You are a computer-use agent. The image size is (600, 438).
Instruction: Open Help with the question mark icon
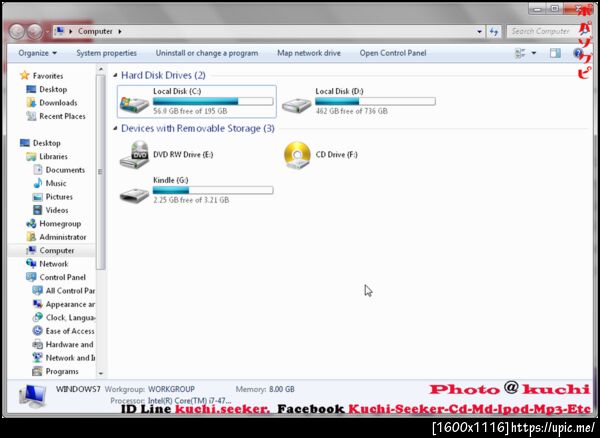click(x=578, y=53)
